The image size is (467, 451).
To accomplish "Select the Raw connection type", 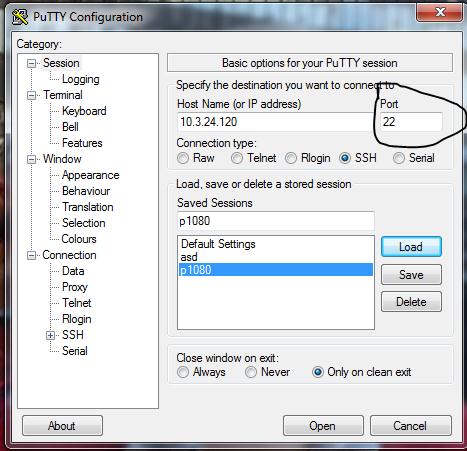I will coord(183,158).
